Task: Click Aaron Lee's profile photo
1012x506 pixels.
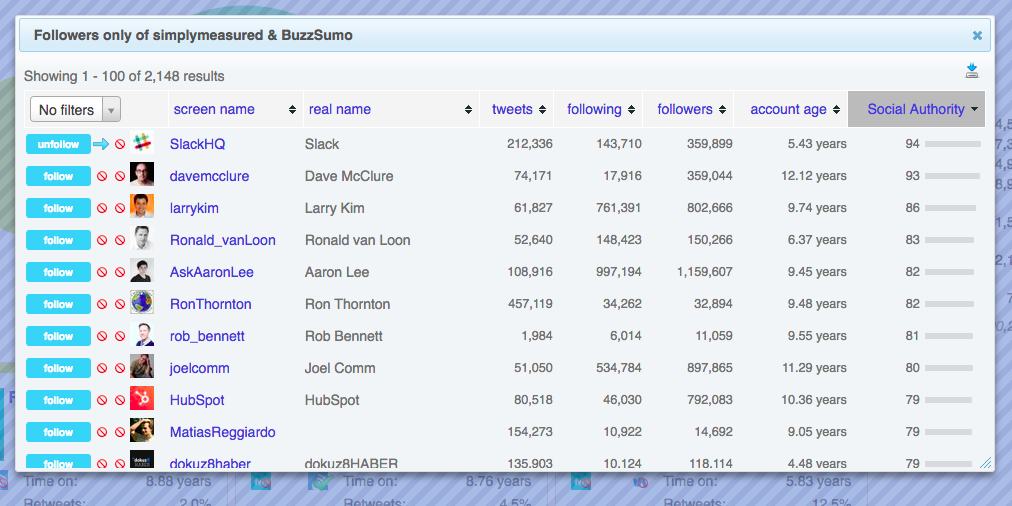Action: [142, 270]
